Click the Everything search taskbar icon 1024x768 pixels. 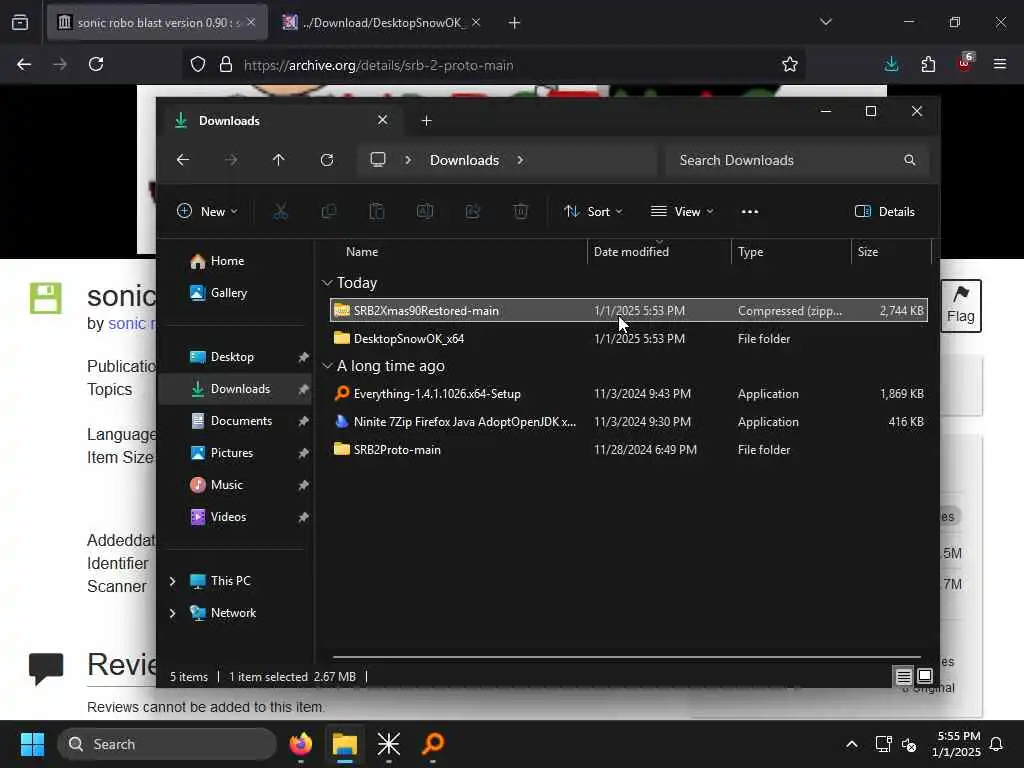(x=433, y=744)
